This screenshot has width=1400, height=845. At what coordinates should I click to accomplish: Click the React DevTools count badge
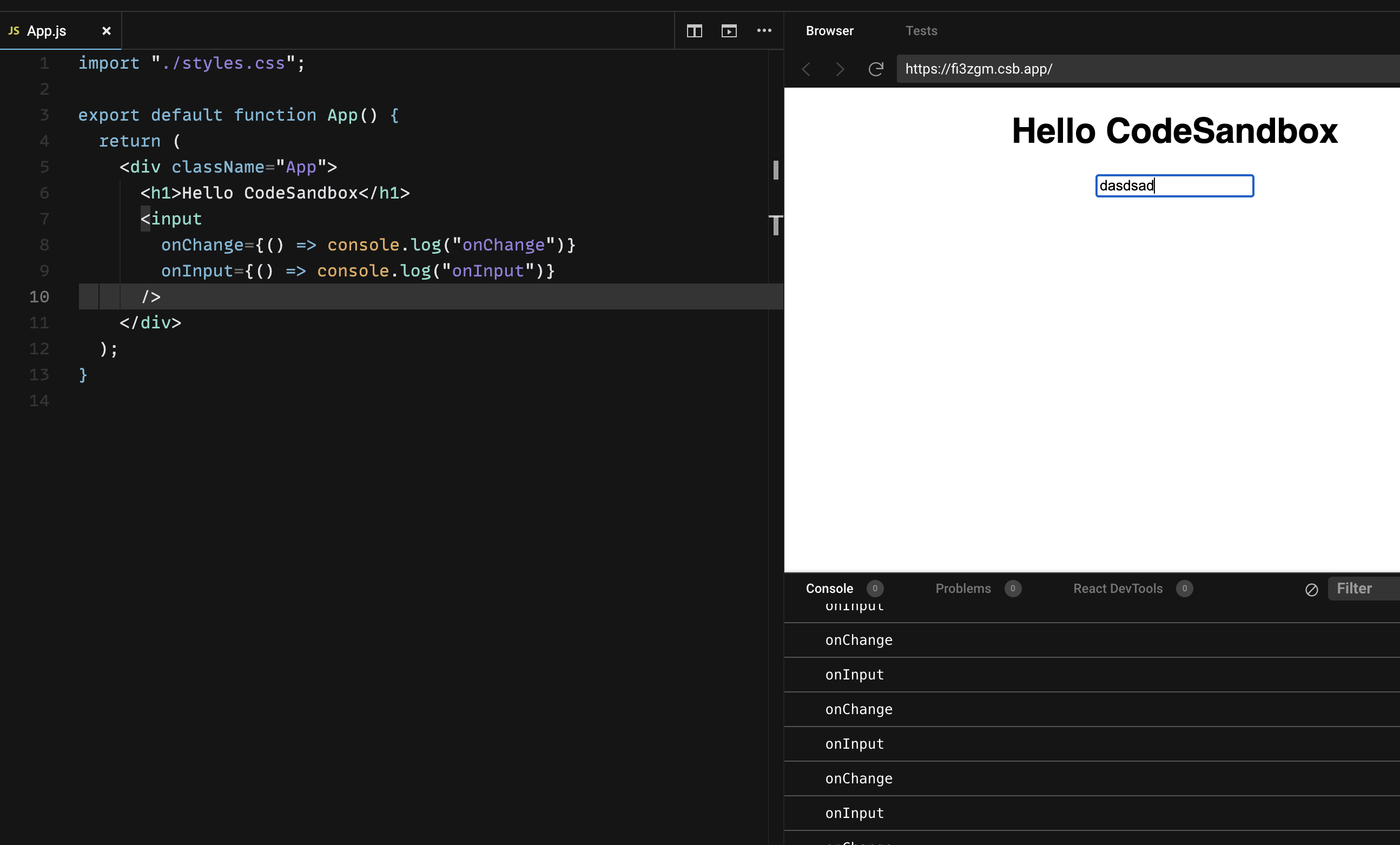coord(1184,588)
